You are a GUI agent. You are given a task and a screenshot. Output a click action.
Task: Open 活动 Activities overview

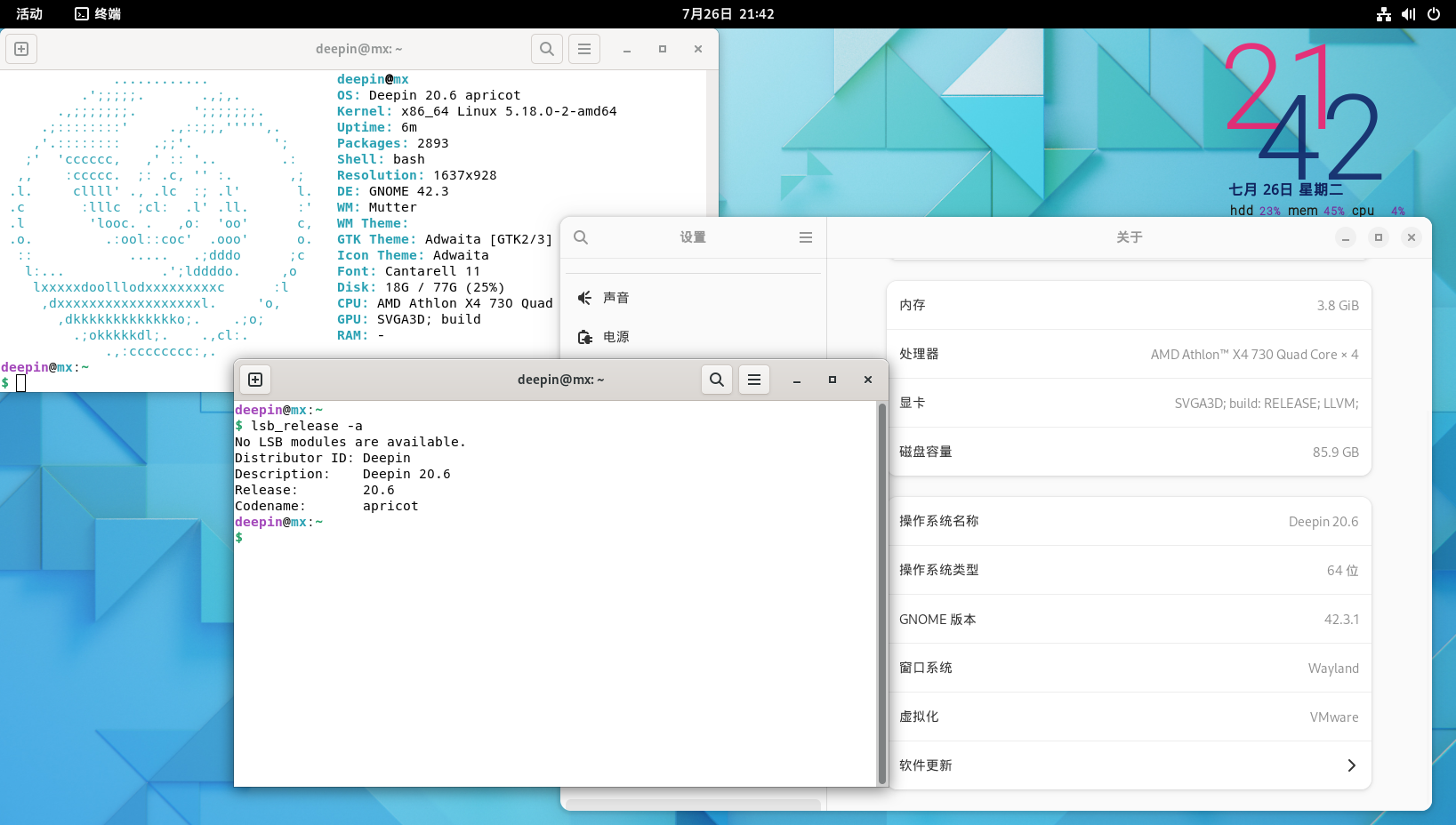[x=29, y=14]
